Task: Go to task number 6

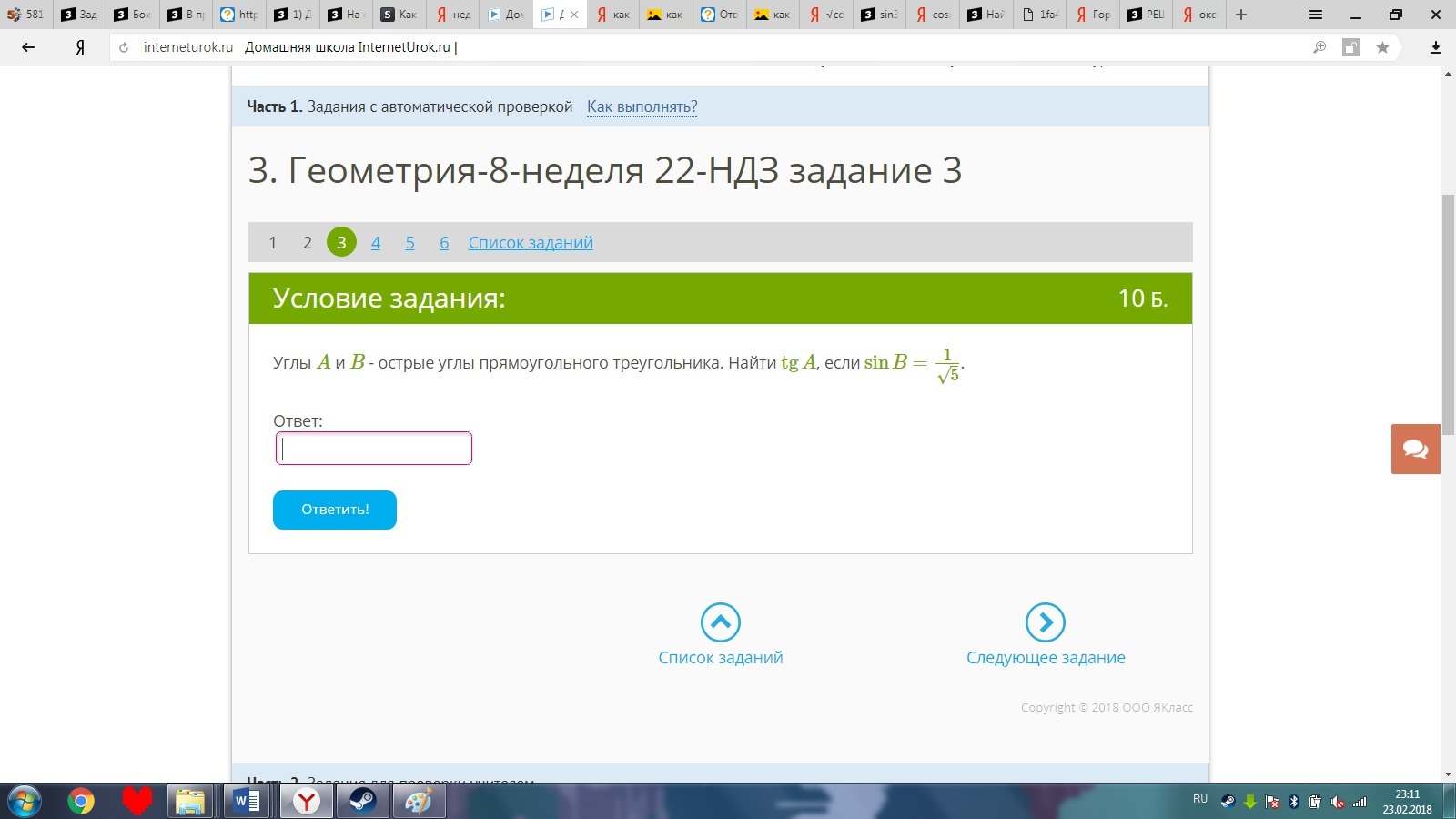Action: click(x=444, y=242)
